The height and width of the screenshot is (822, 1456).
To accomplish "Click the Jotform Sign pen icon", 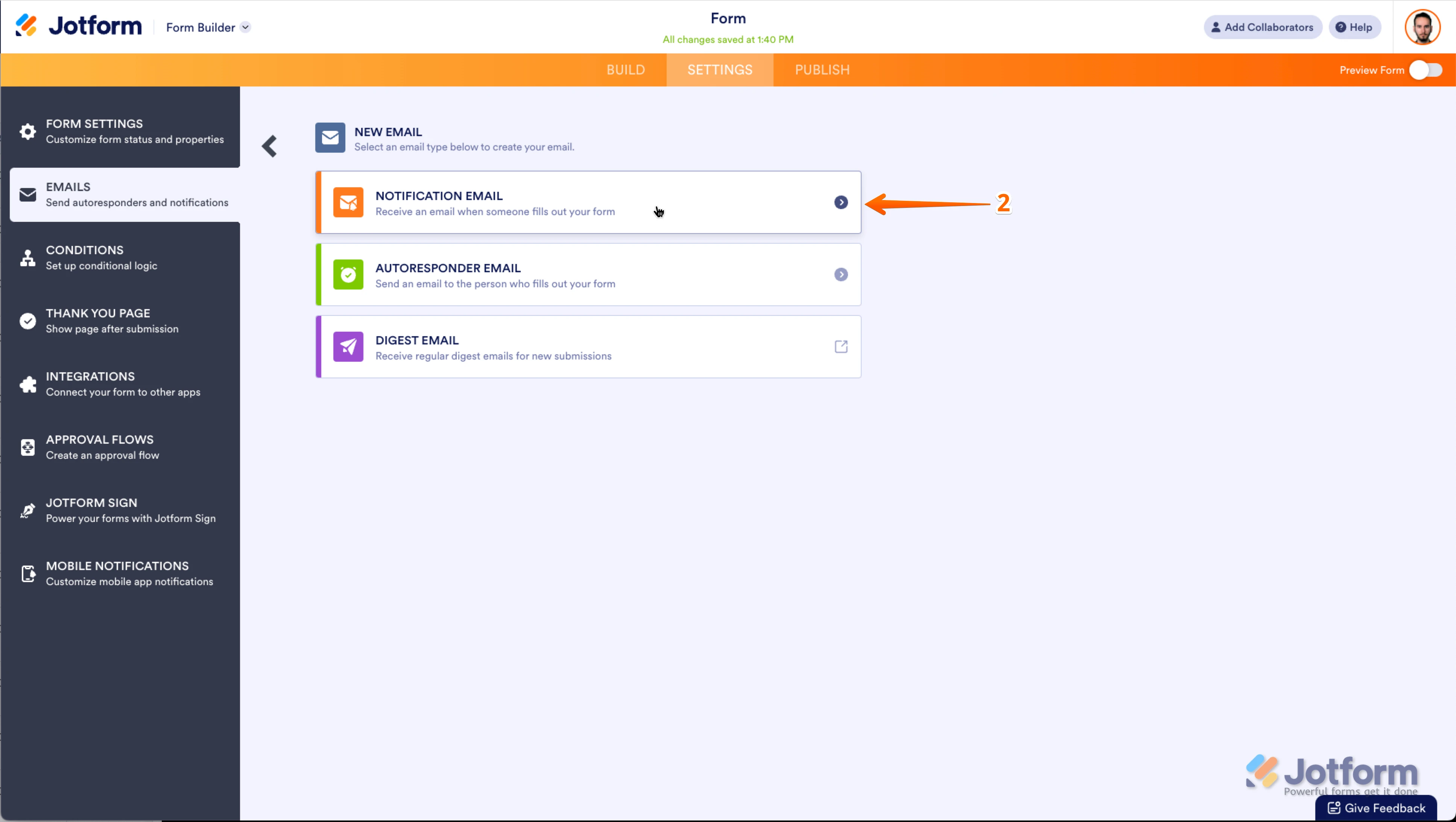I will click(x=28, y=510).
